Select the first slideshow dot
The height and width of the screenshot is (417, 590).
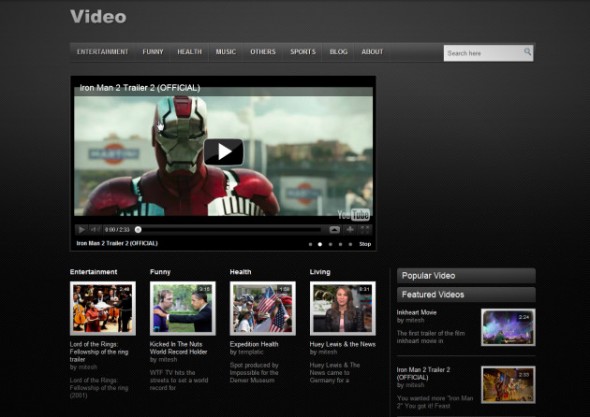pyautogui.click(x=310, y=244)
